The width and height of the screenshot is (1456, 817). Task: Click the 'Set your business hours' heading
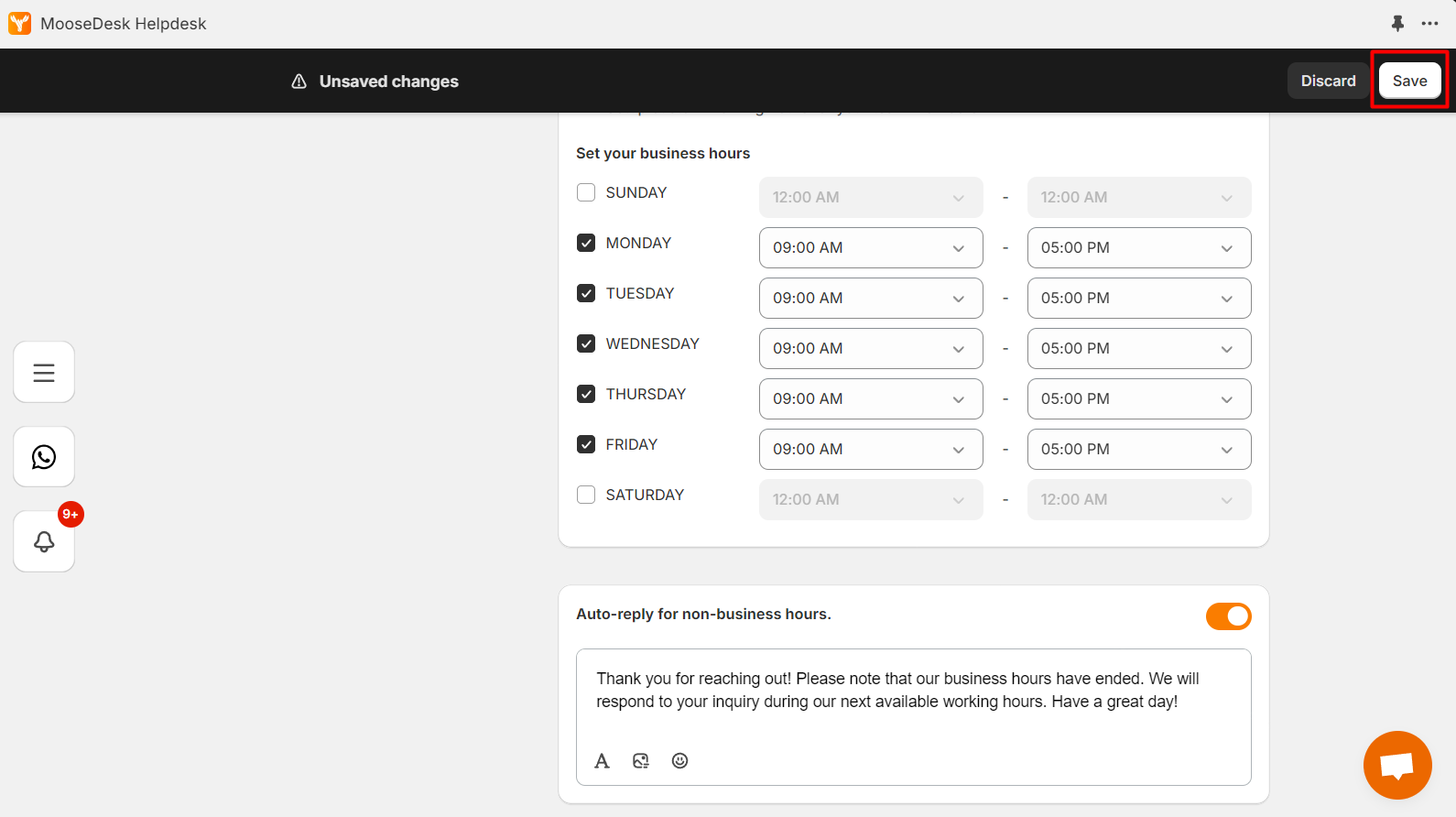coord(663,153)
